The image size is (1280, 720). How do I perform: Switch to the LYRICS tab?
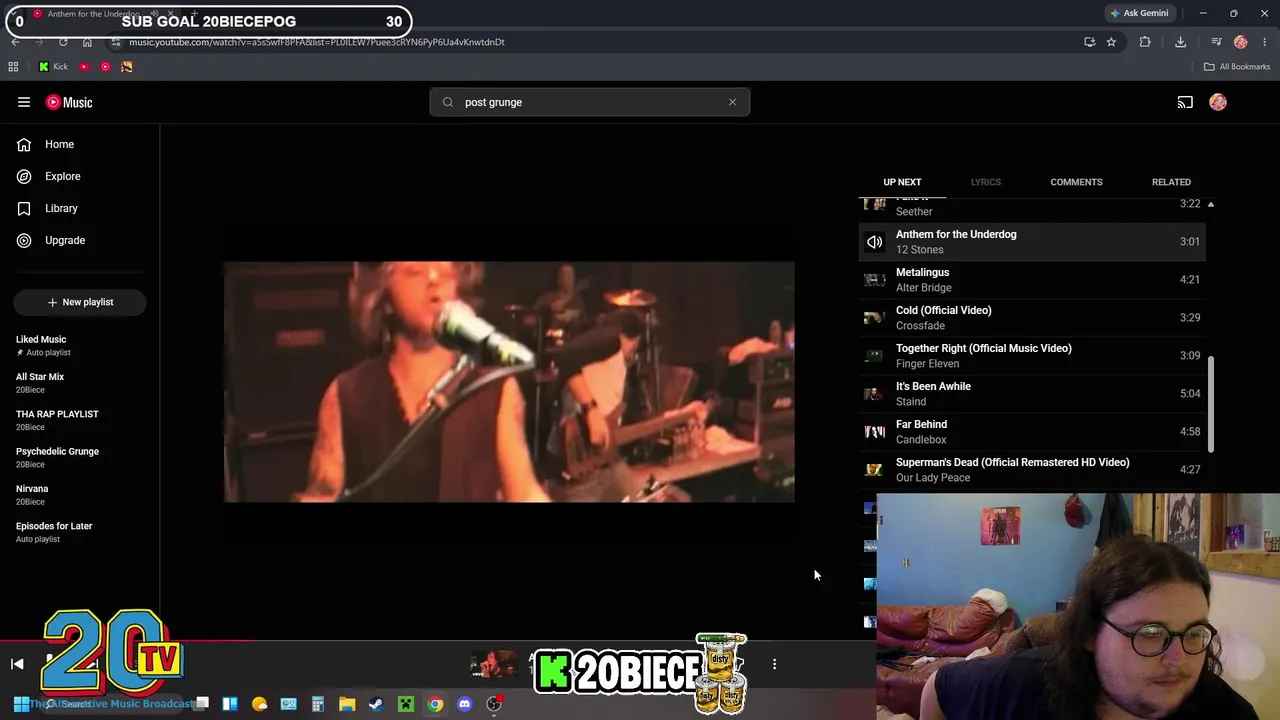[x=986, y=182]
